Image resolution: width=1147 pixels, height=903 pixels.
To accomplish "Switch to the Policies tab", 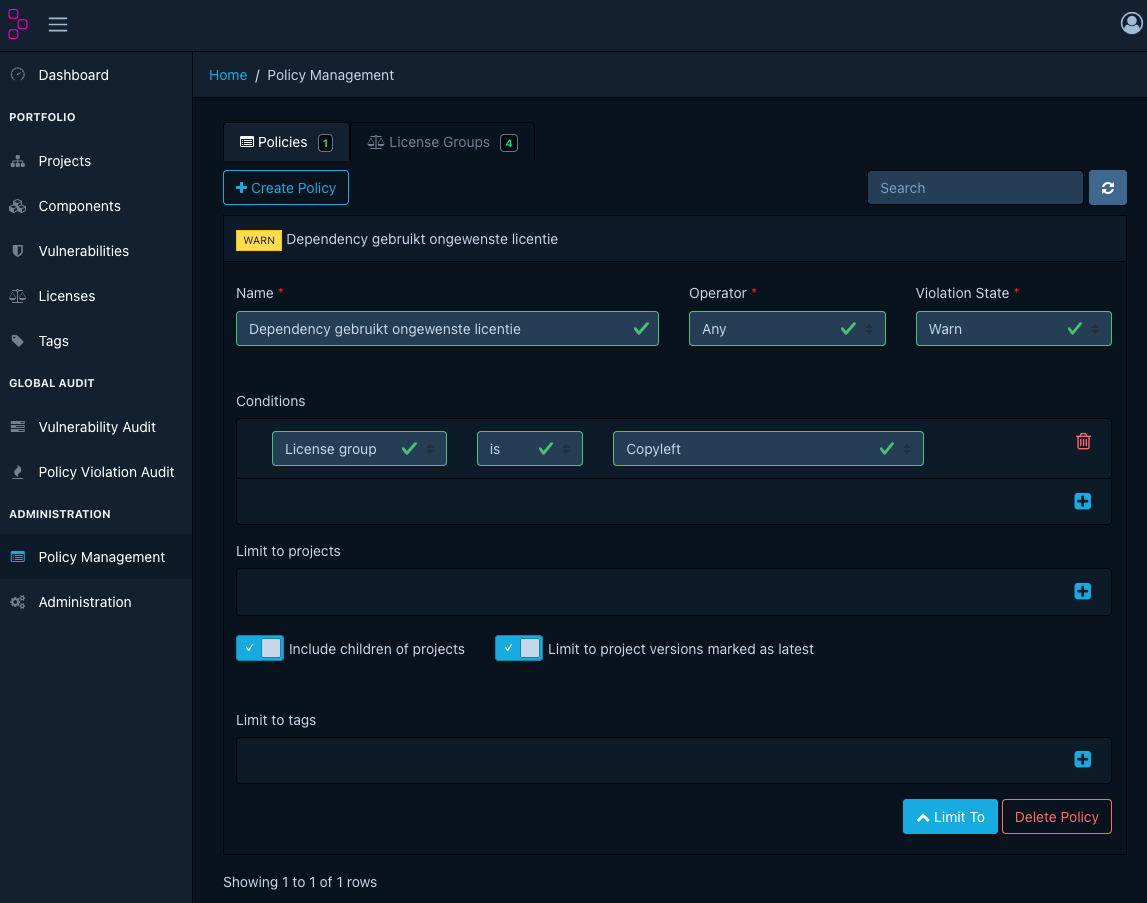I will point(286,142).
